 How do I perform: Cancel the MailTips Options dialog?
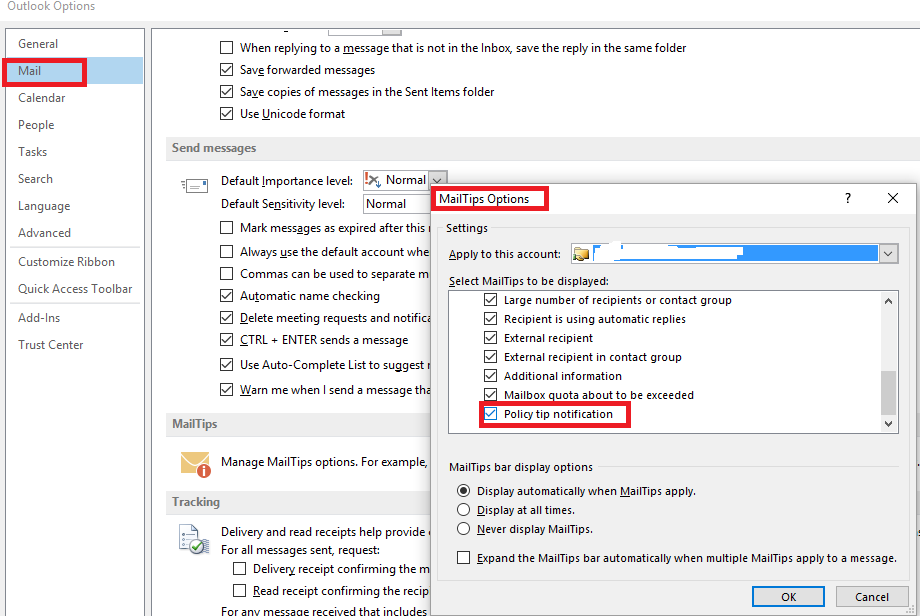click(x=871, y=596)
